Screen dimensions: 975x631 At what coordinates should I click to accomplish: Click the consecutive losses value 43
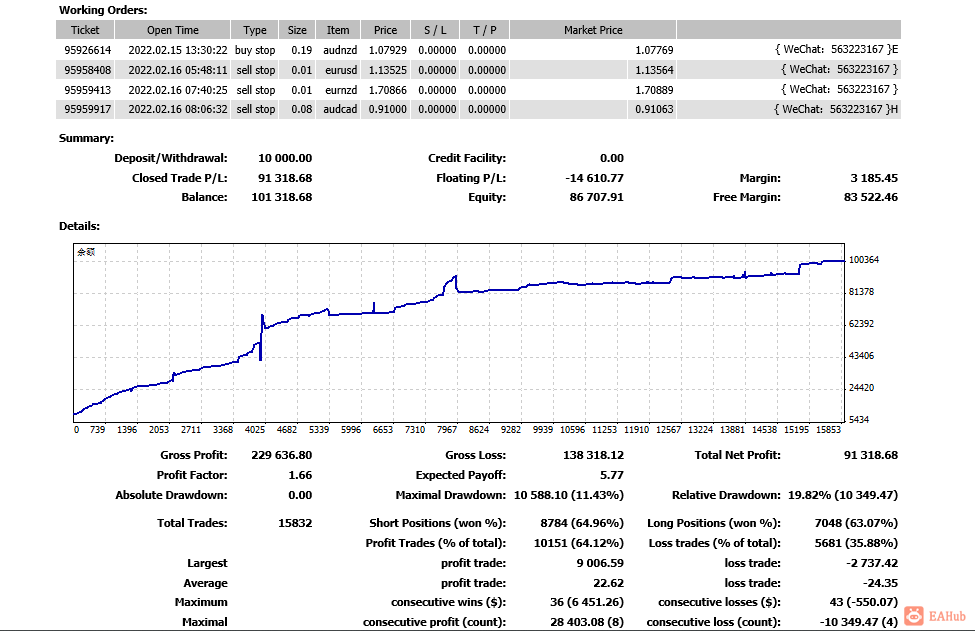(864, 602)
